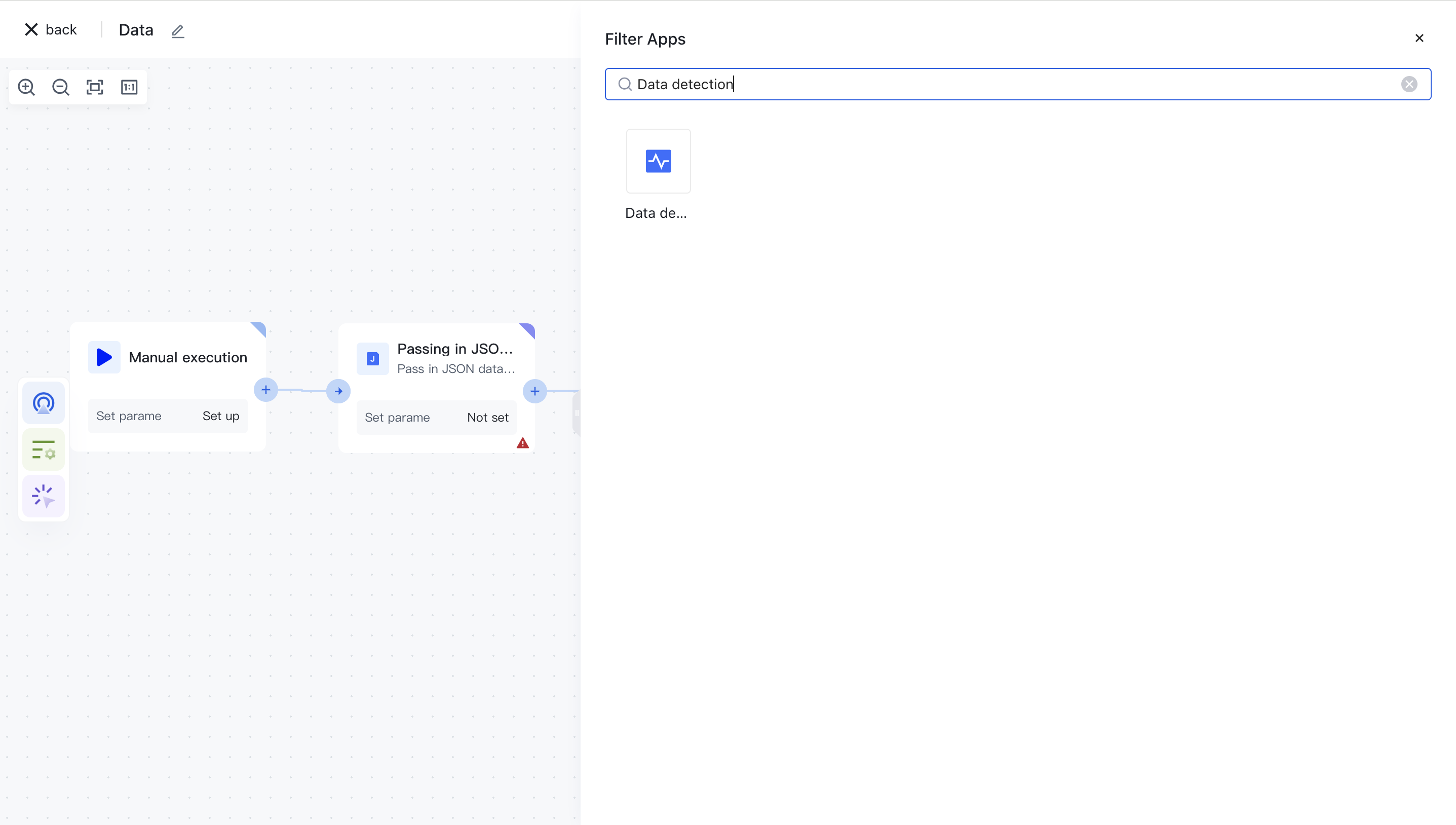Click inside the Filter Apps search field

click(963, 84)
